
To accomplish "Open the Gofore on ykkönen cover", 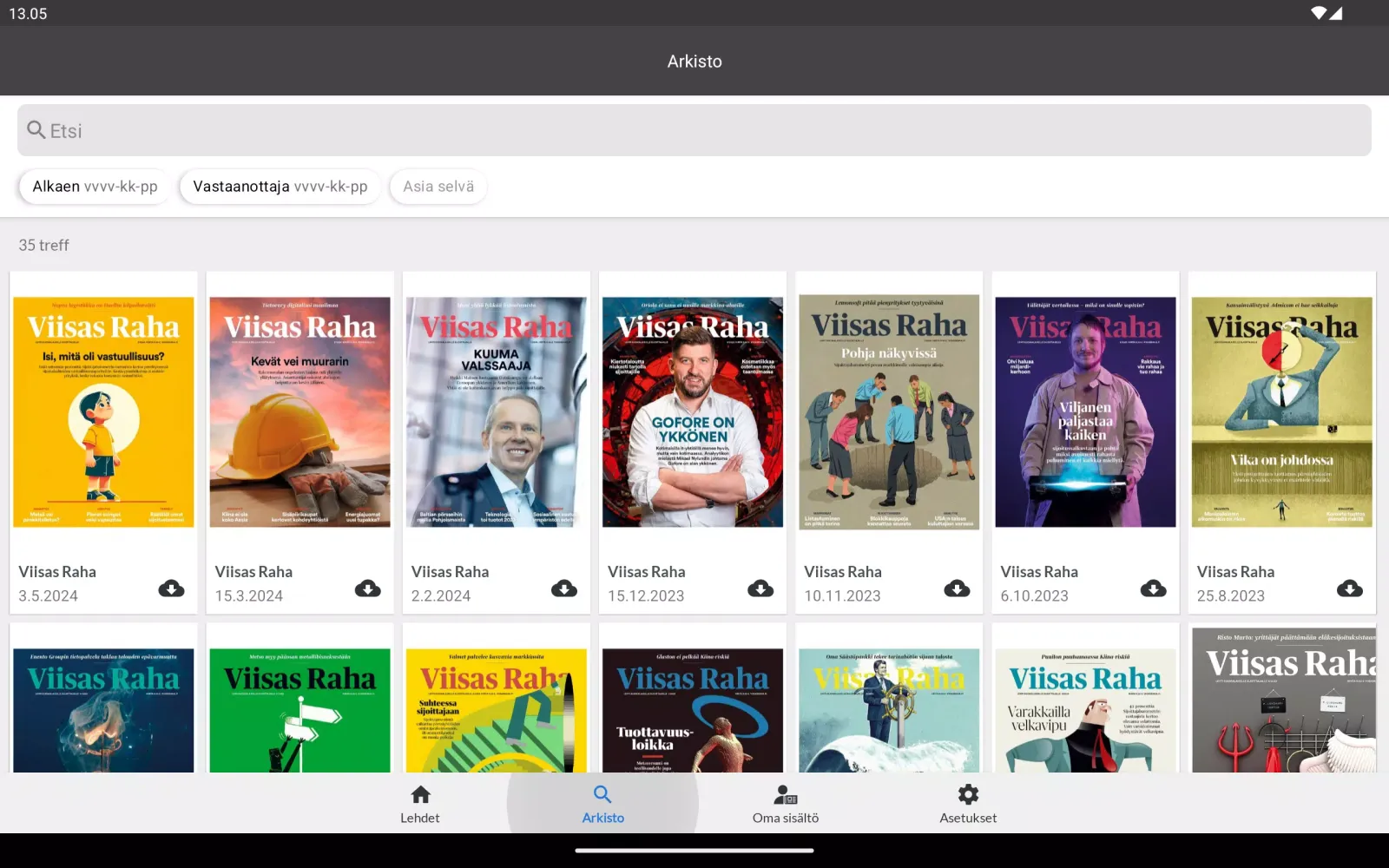I will pos(693,412).
